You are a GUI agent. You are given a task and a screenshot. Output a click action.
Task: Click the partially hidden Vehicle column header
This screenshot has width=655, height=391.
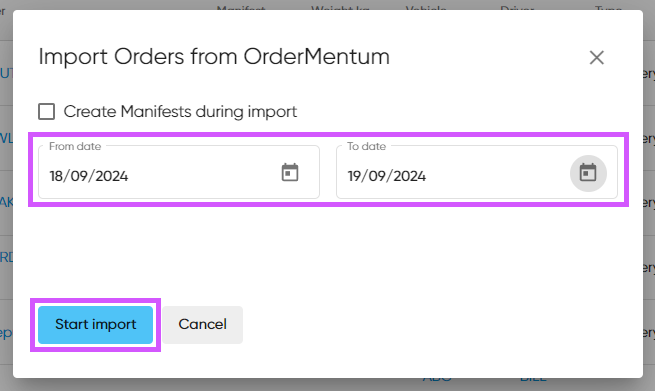[426, 8]
